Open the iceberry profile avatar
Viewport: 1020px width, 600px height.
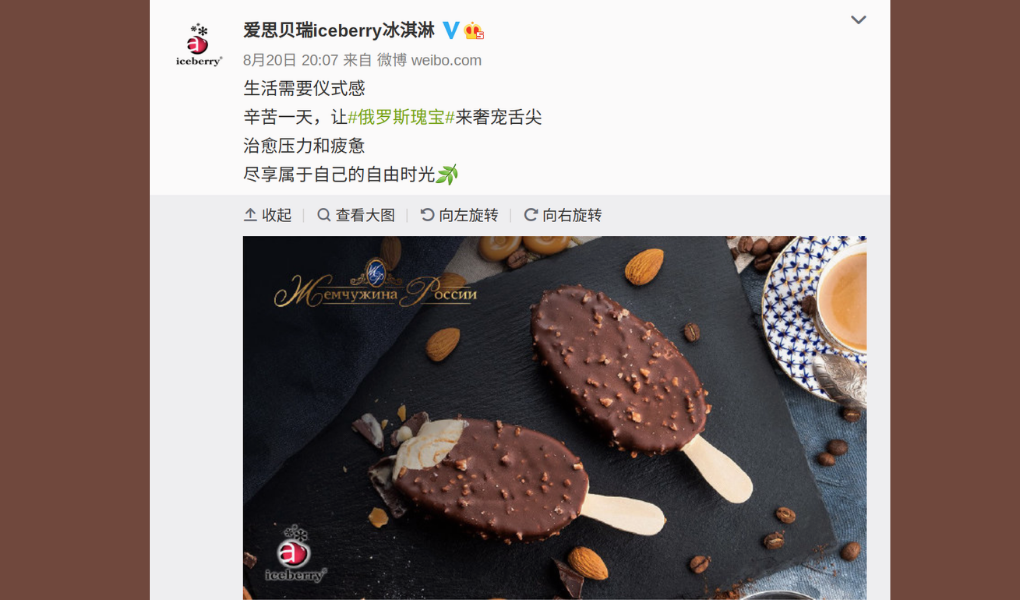(x=198, y=44)
